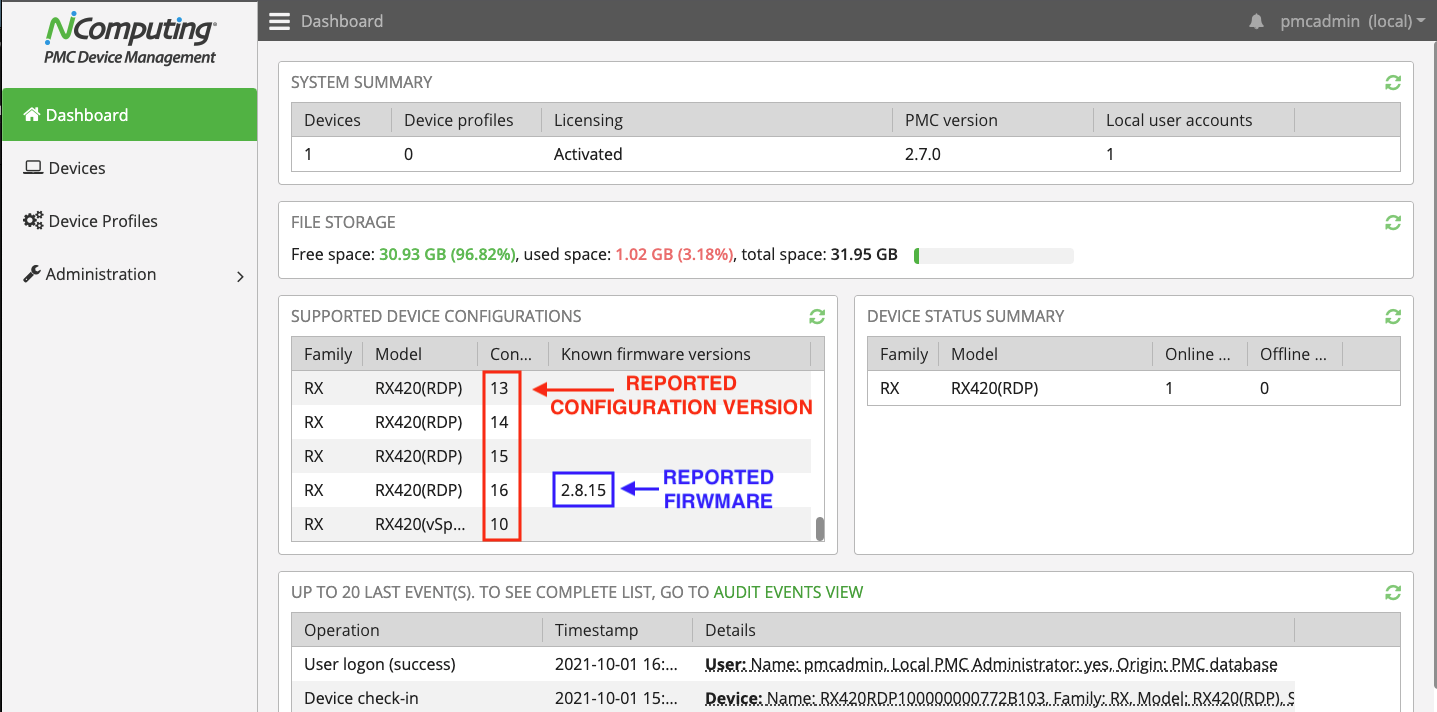
Task: Click the PMC version column header
Action: coord(993,120)
